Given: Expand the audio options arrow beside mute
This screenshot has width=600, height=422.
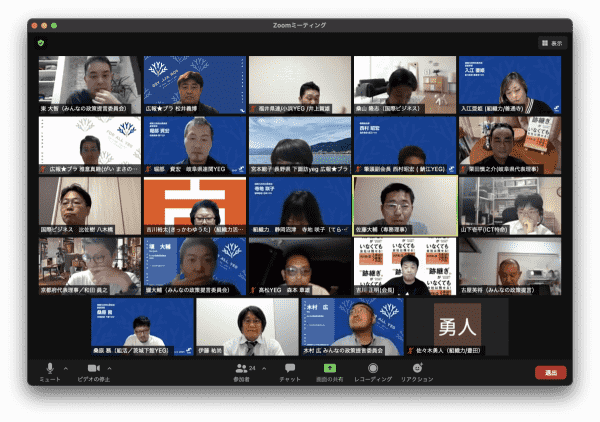Looking at the screenshot, I should [x=66, y=368].
